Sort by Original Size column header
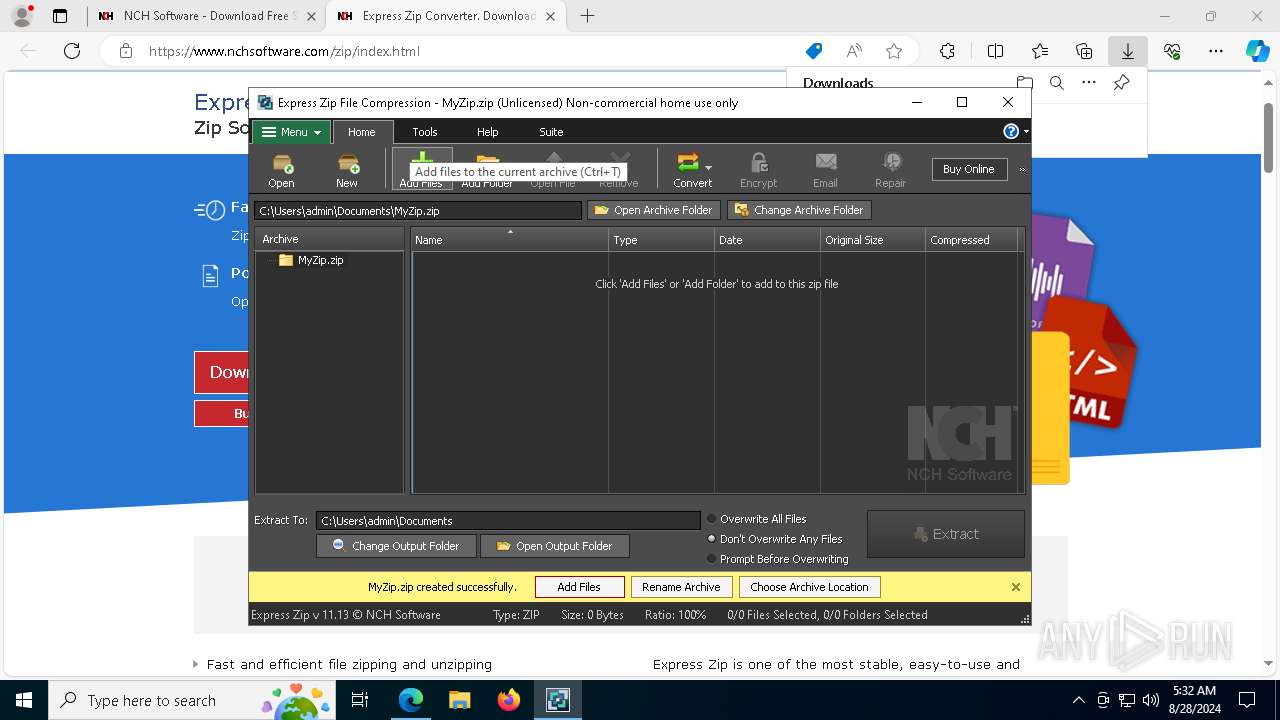This screenshot has width=1280, height=720. coord(872,239)
